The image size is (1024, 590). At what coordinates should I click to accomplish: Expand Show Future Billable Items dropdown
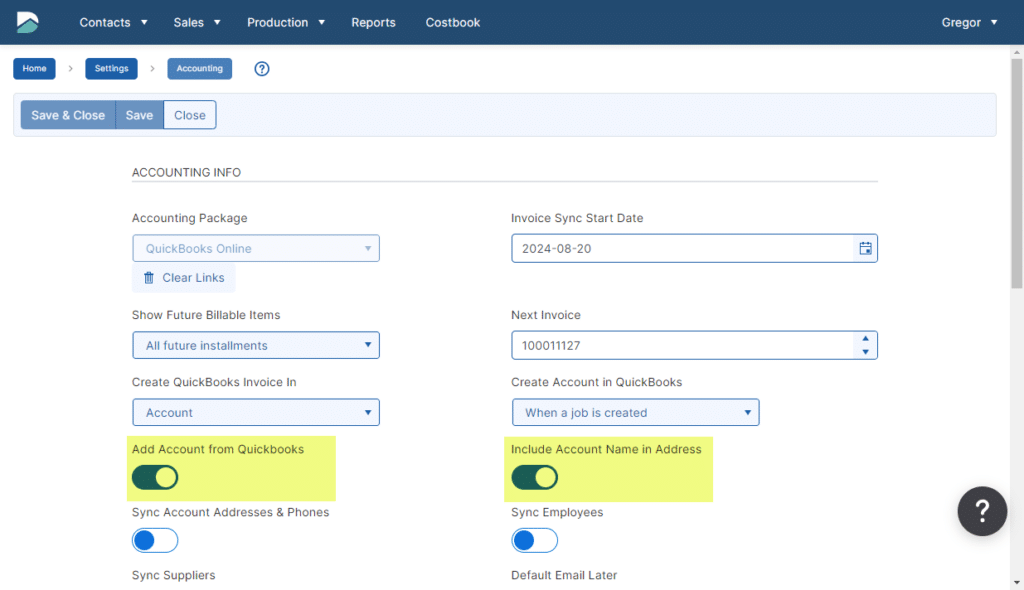pos(256,346)
